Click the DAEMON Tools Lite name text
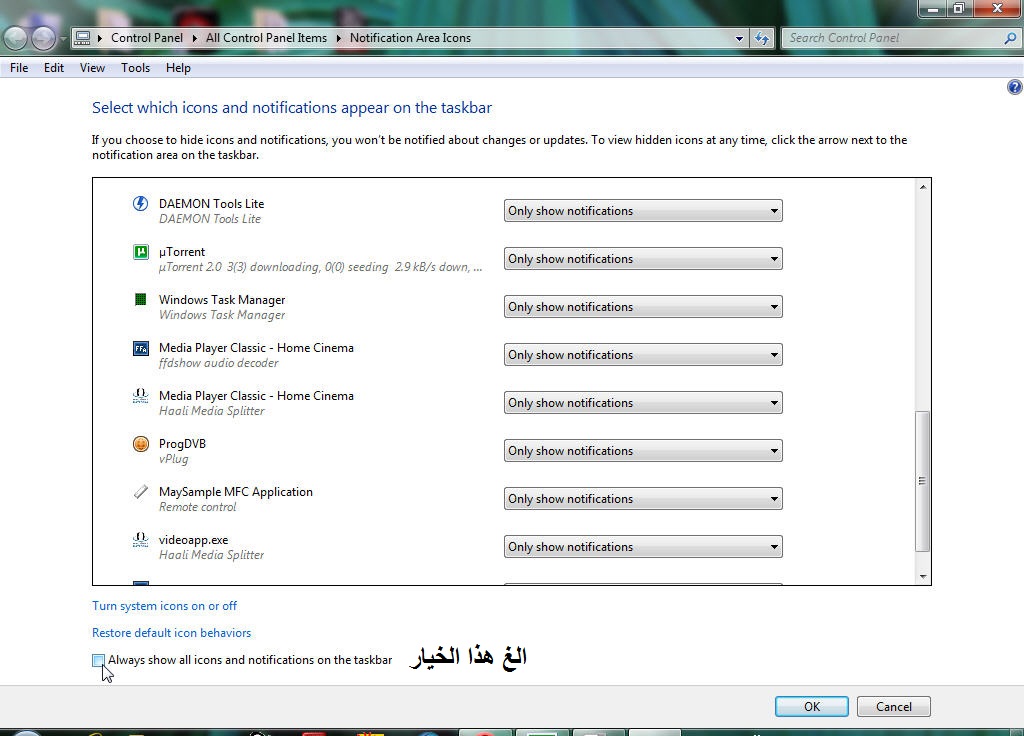The width and height of the screenshot is (1024, 736). coord(212,204)
